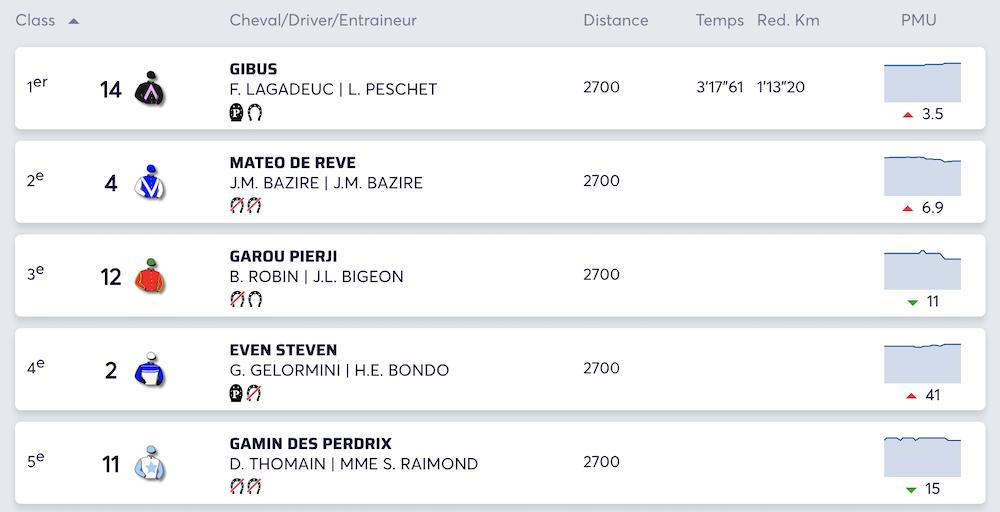The image size is (1000, 512).
Task: Click Gibus black jockey silk icon
Action: pyautogui.click(x=149, y=89)
